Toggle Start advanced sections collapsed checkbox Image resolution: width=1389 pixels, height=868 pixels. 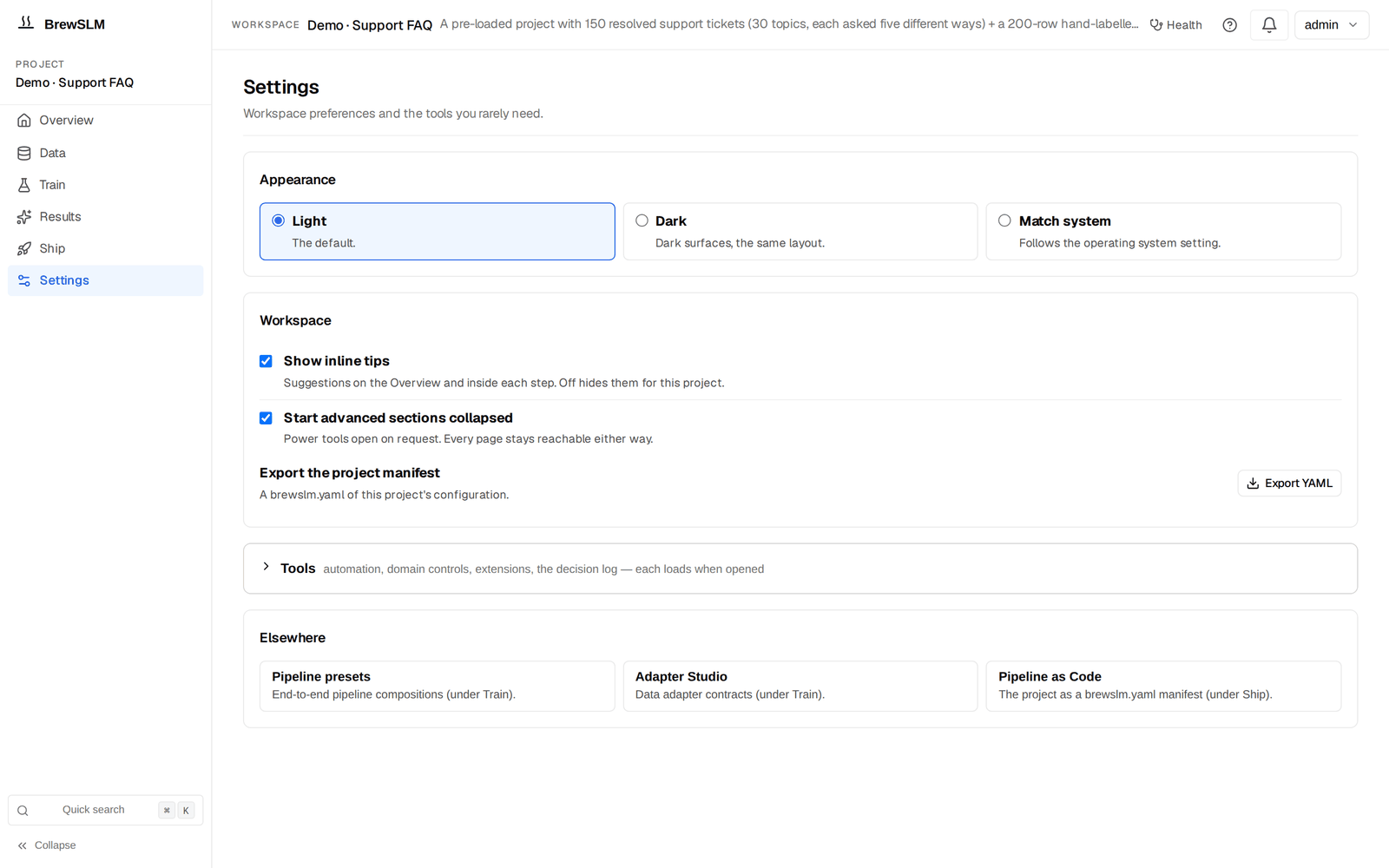click(266, 418)
